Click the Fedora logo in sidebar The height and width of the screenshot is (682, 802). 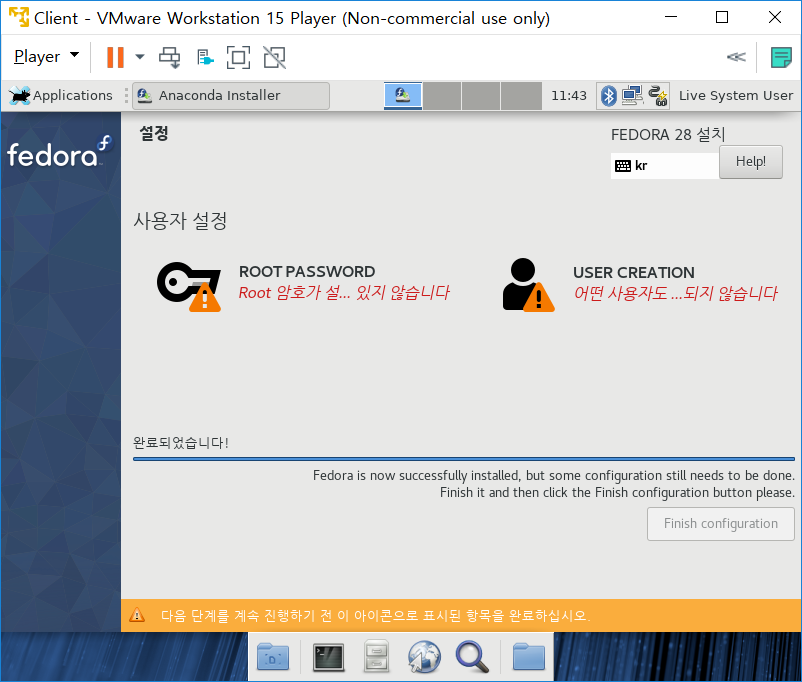coord(58,152)
